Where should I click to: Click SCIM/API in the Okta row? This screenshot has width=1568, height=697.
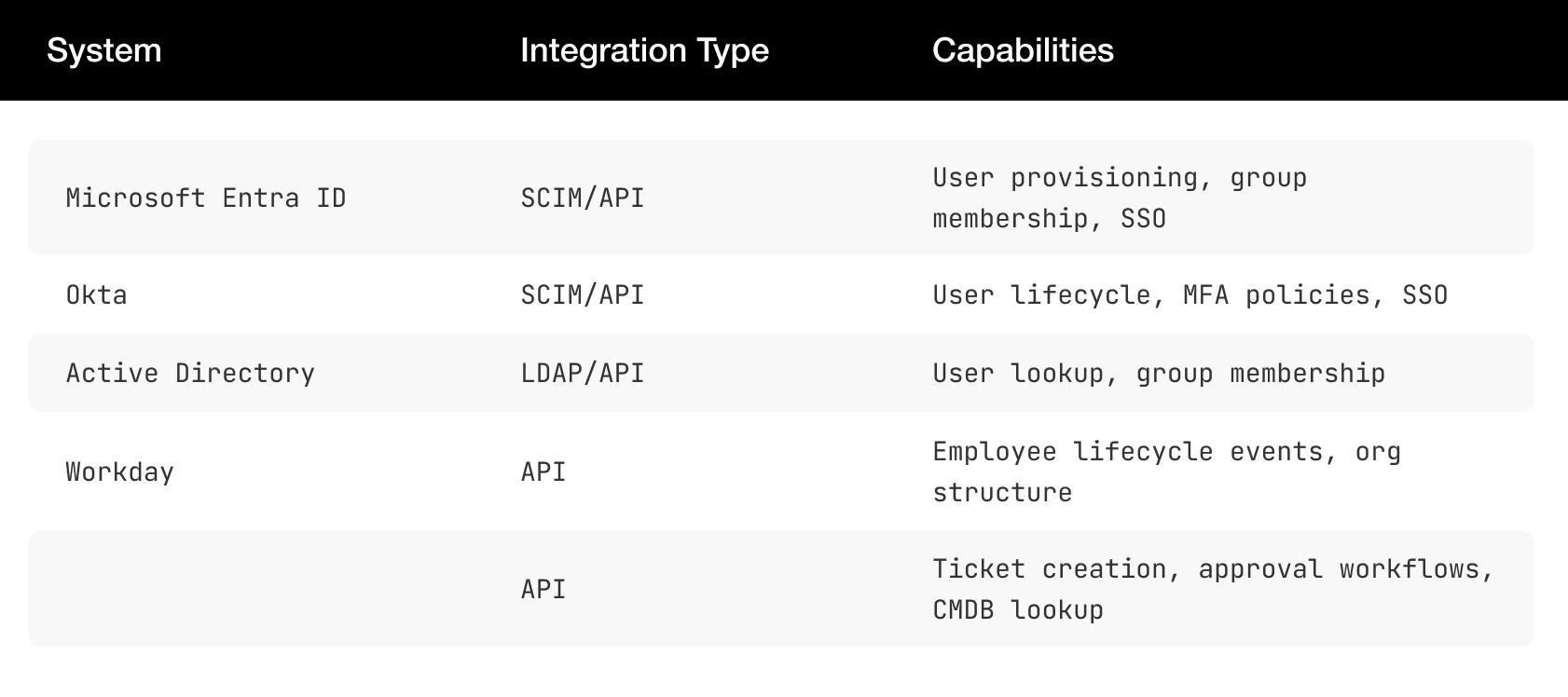pyautogui.click(x=583, y=294)
